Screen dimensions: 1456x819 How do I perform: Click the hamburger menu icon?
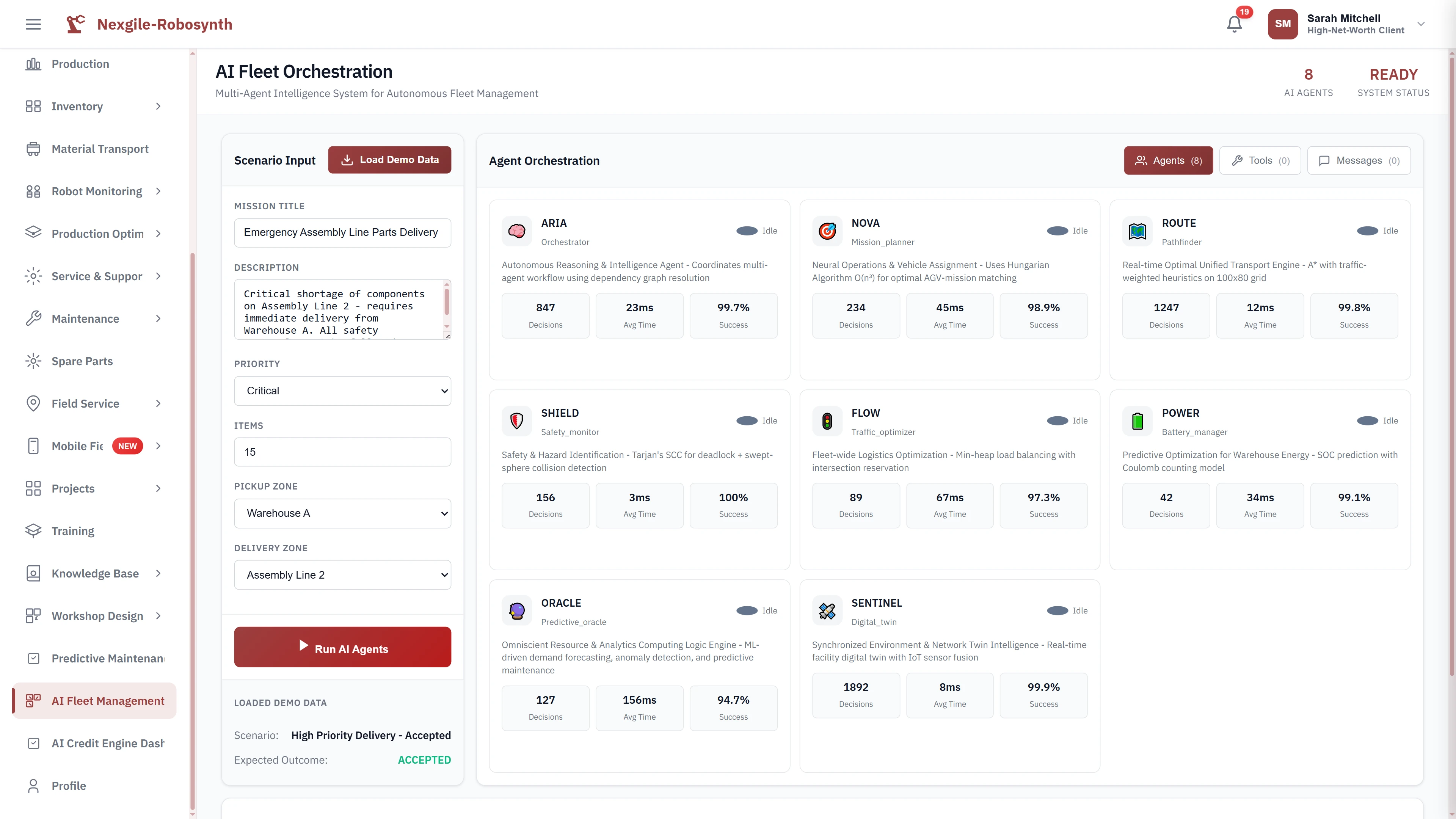[x=33, y=24]
